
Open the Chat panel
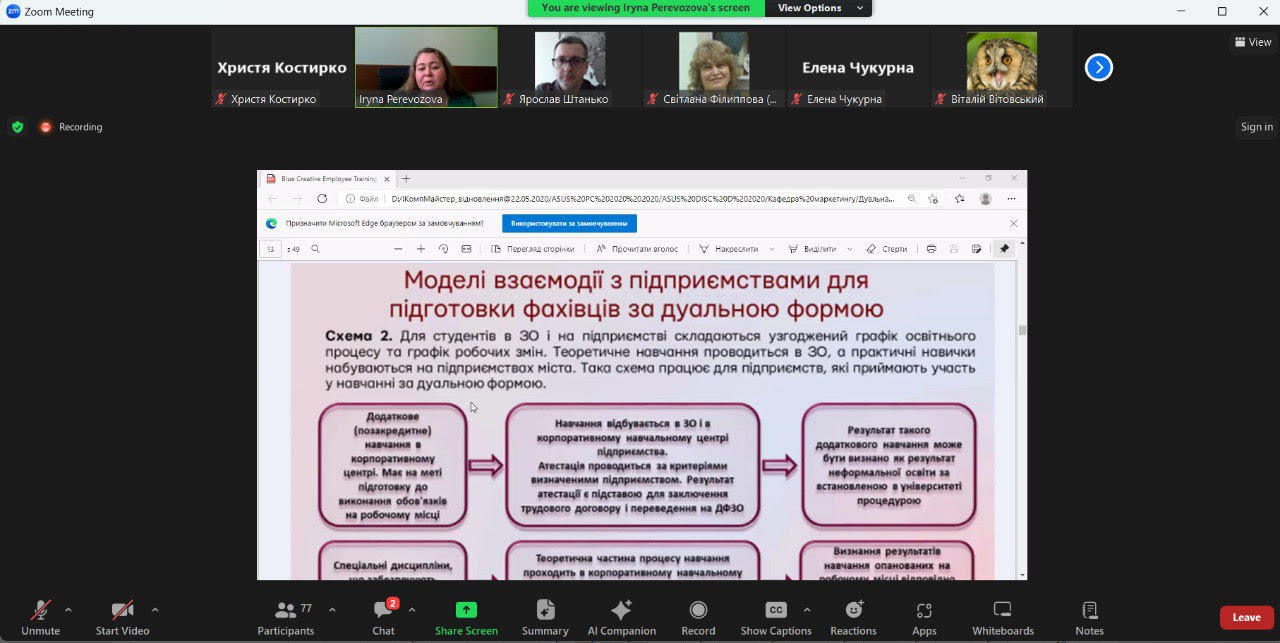[383, 616]
